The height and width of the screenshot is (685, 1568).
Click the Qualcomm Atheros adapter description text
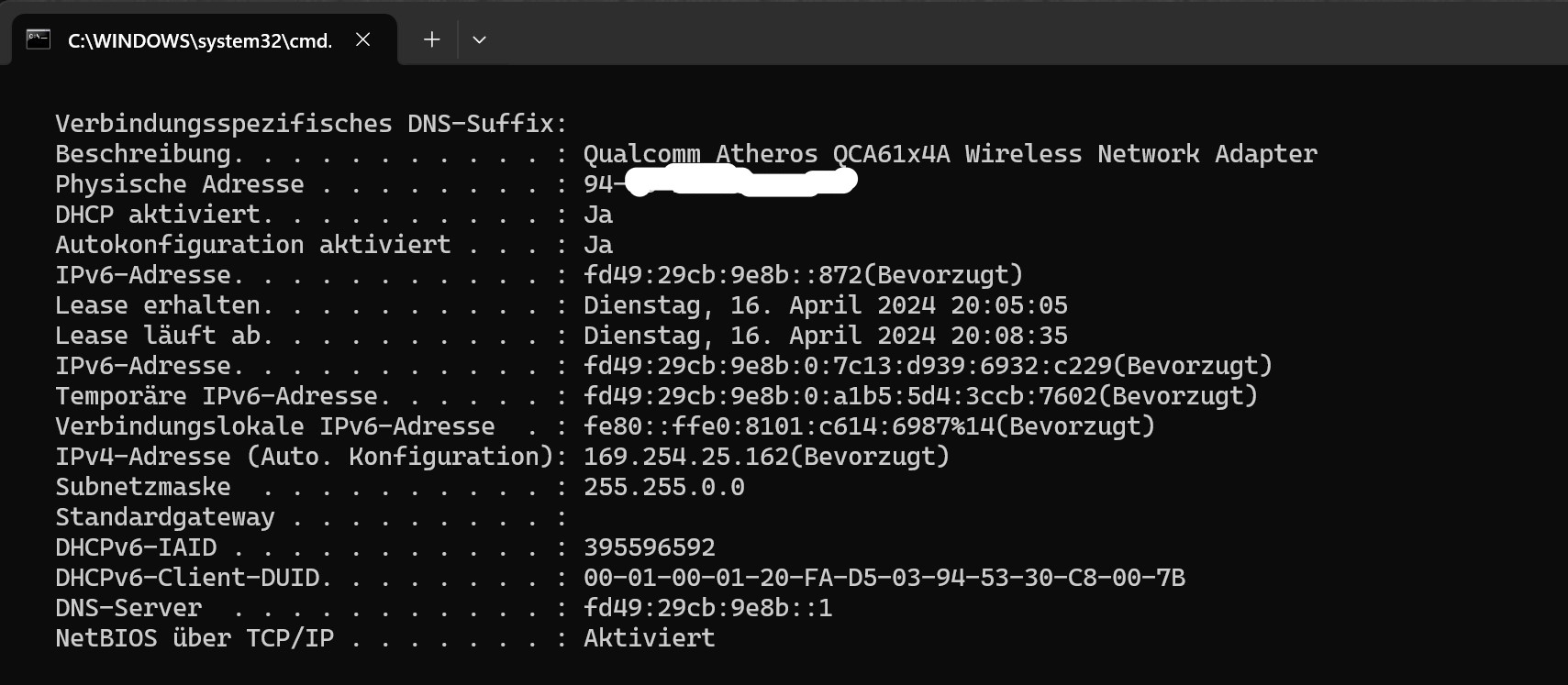pos(950,154)
